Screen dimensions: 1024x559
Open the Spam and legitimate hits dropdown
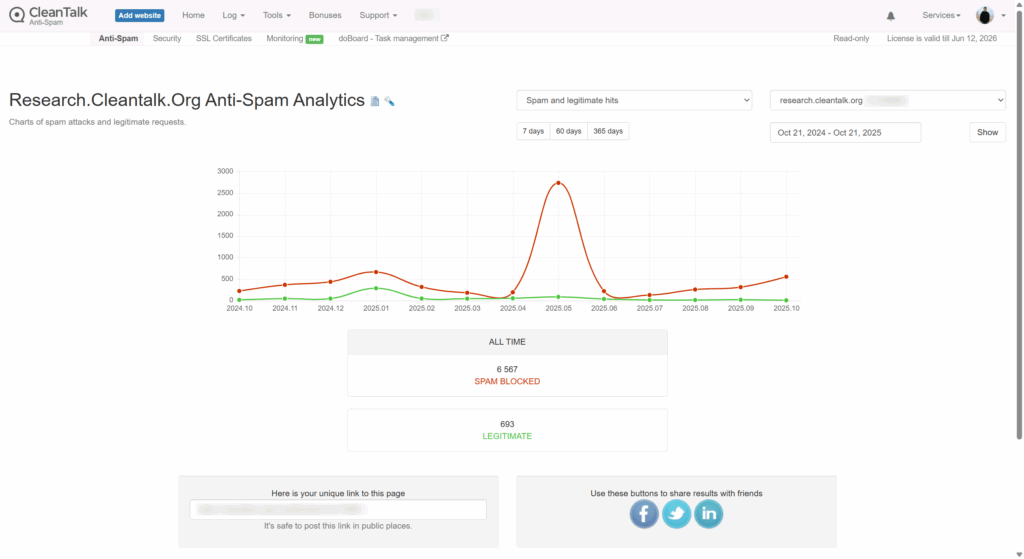(x=634, y=100)
